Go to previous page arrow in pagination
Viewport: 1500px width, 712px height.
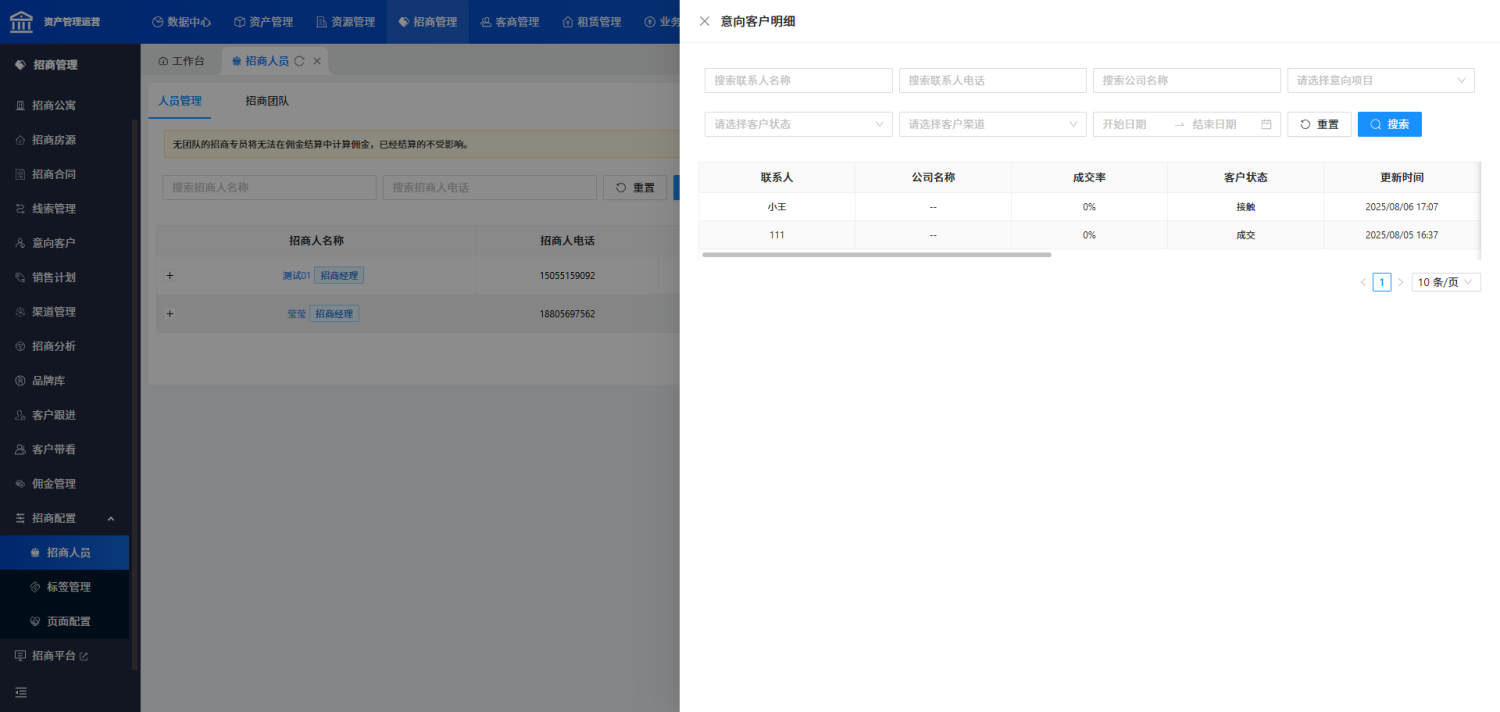pyautogui.click(x=1363, y=282)
